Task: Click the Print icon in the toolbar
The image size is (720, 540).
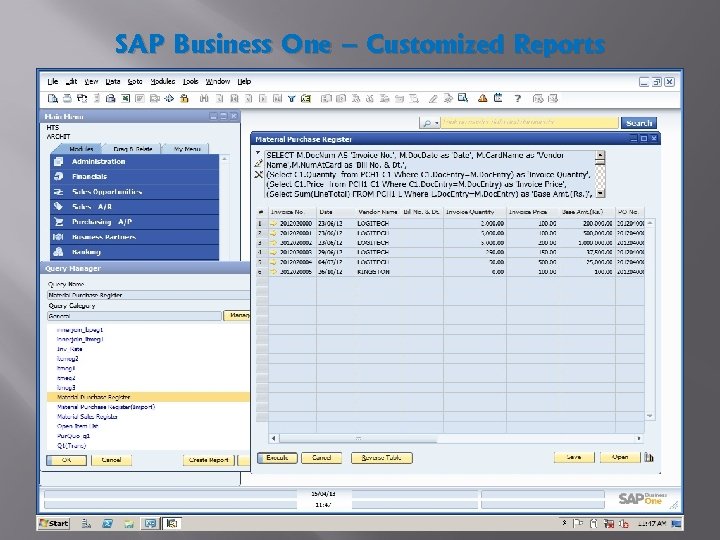Action: [67, 98]
